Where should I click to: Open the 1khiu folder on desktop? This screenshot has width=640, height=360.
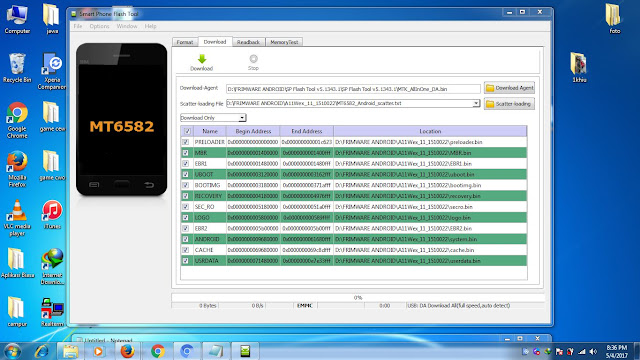(579, 68)
